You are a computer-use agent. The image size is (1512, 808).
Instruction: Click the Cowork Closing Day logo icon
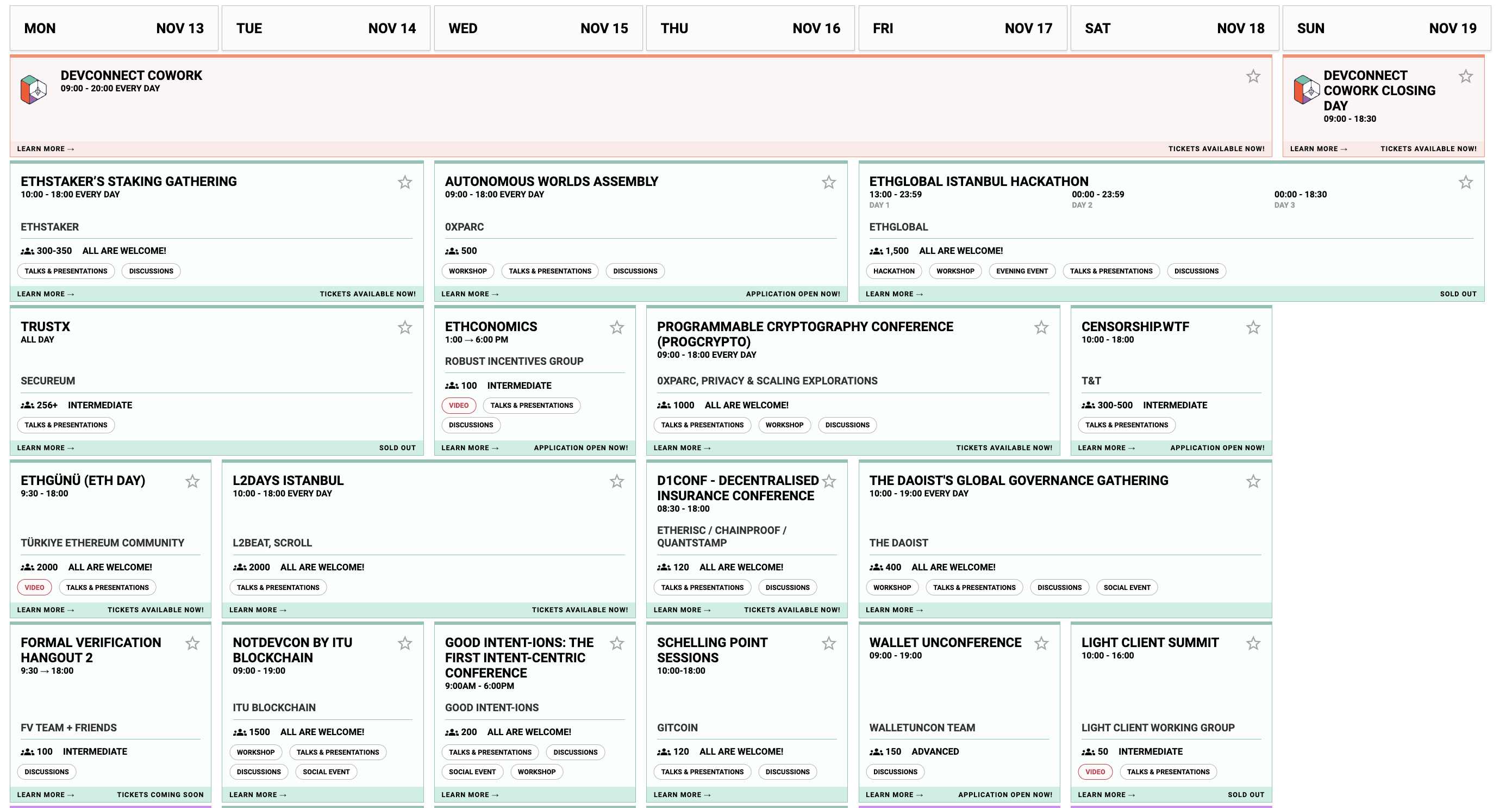(1306, 90)
